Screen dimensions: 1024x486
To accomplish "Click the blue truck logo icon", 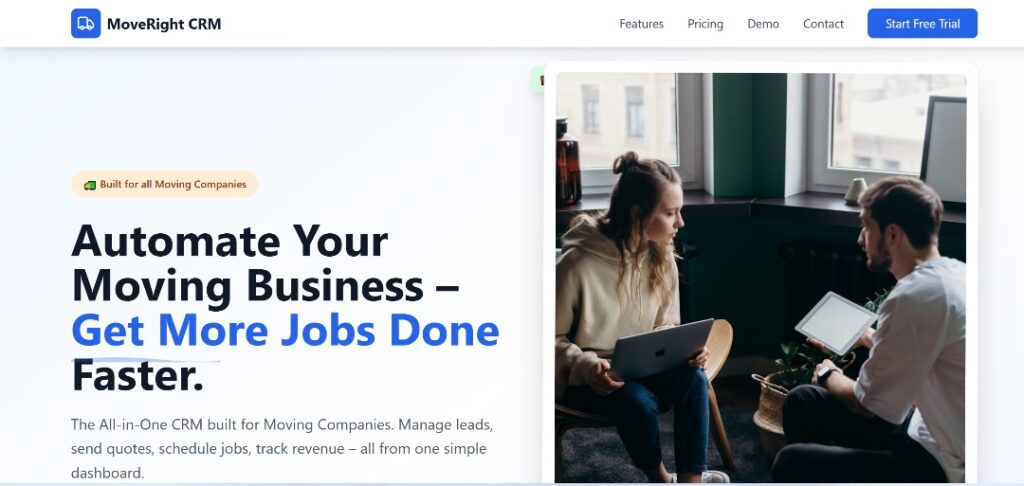I will (x=86, y=24).
